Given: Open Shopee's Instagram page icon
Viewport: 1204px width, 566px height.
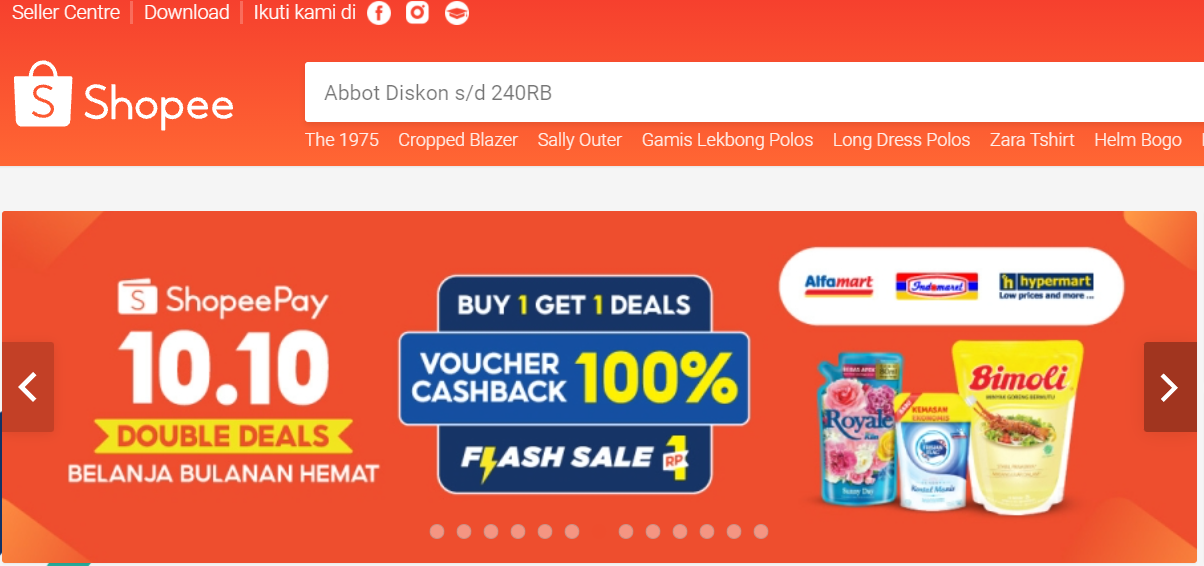Looking at the screenshot, I should click(x=418, y=13).
